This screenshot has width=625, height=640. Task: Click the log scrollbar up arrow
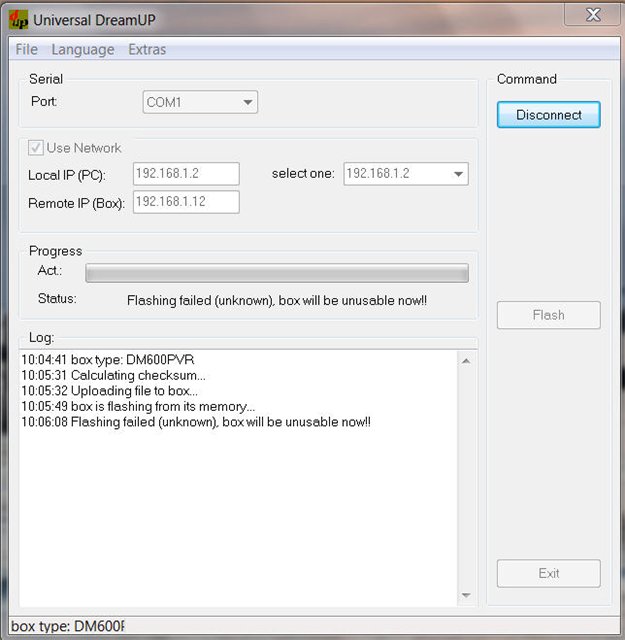466,361
